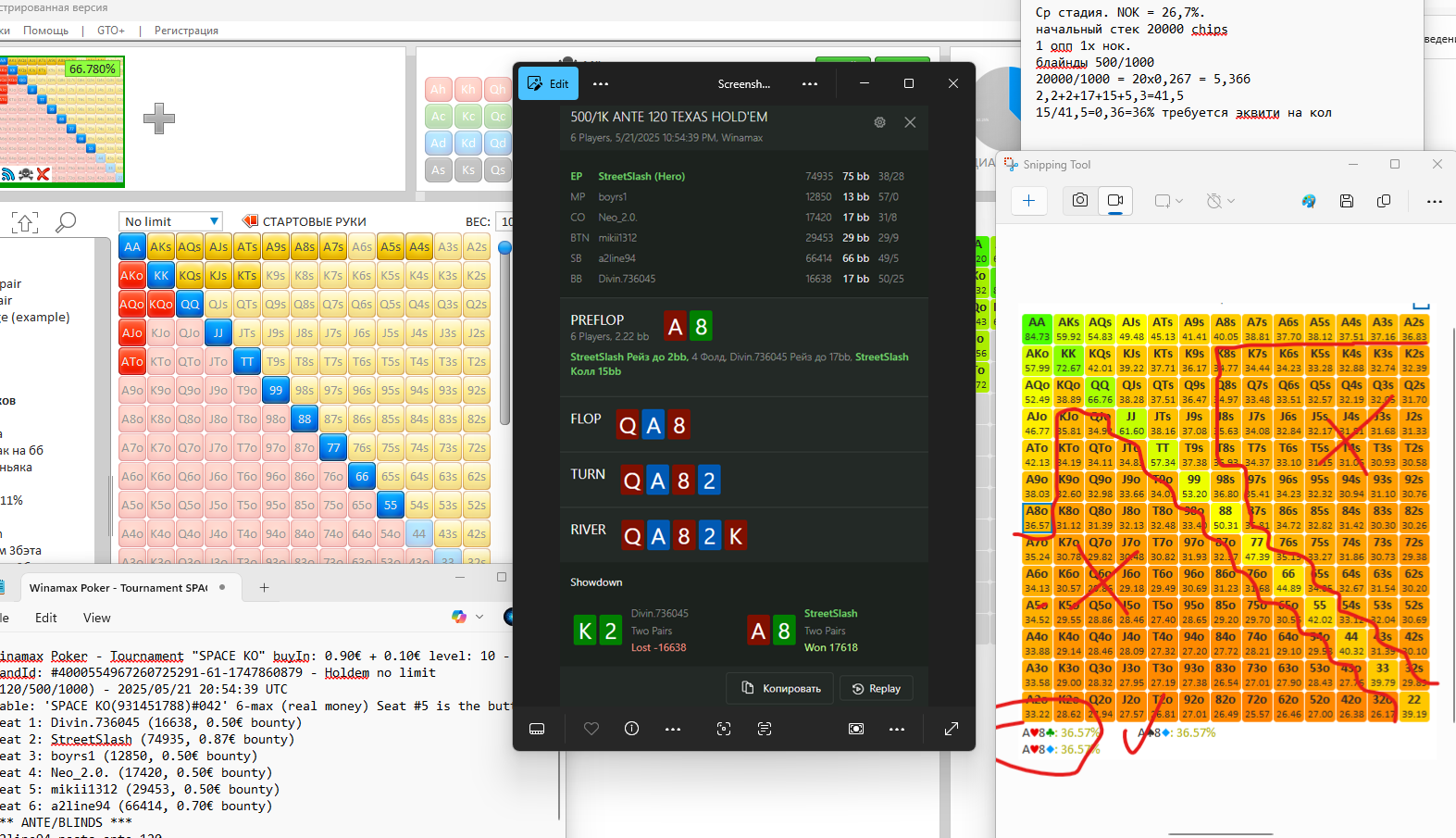Open the Edit menu in Notepad
Image resolution: width=1456 pixels, height=838 pixels.
pos(46,618)
